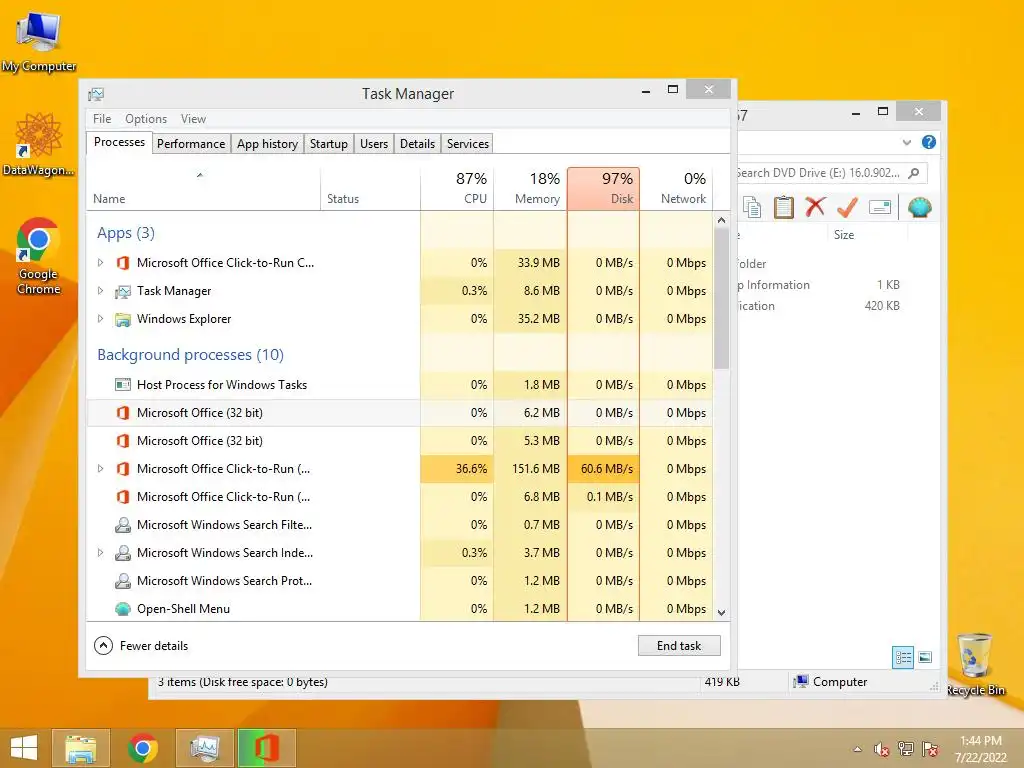Click Rename icon in Explorer toolbar
Image resolution: width=1024 pixels, height=768 pixels.
[880, 208]
